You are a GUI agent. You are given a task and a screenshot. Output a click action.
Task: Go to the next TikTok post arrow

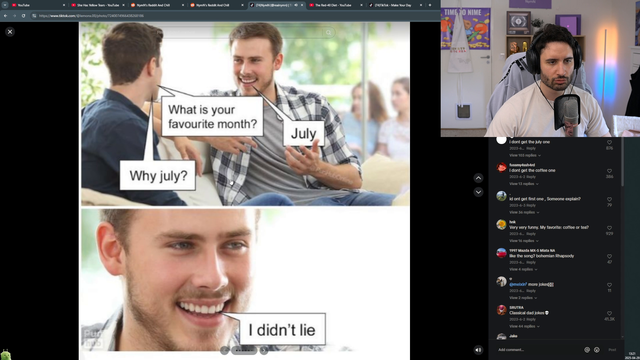pos(478,192)
